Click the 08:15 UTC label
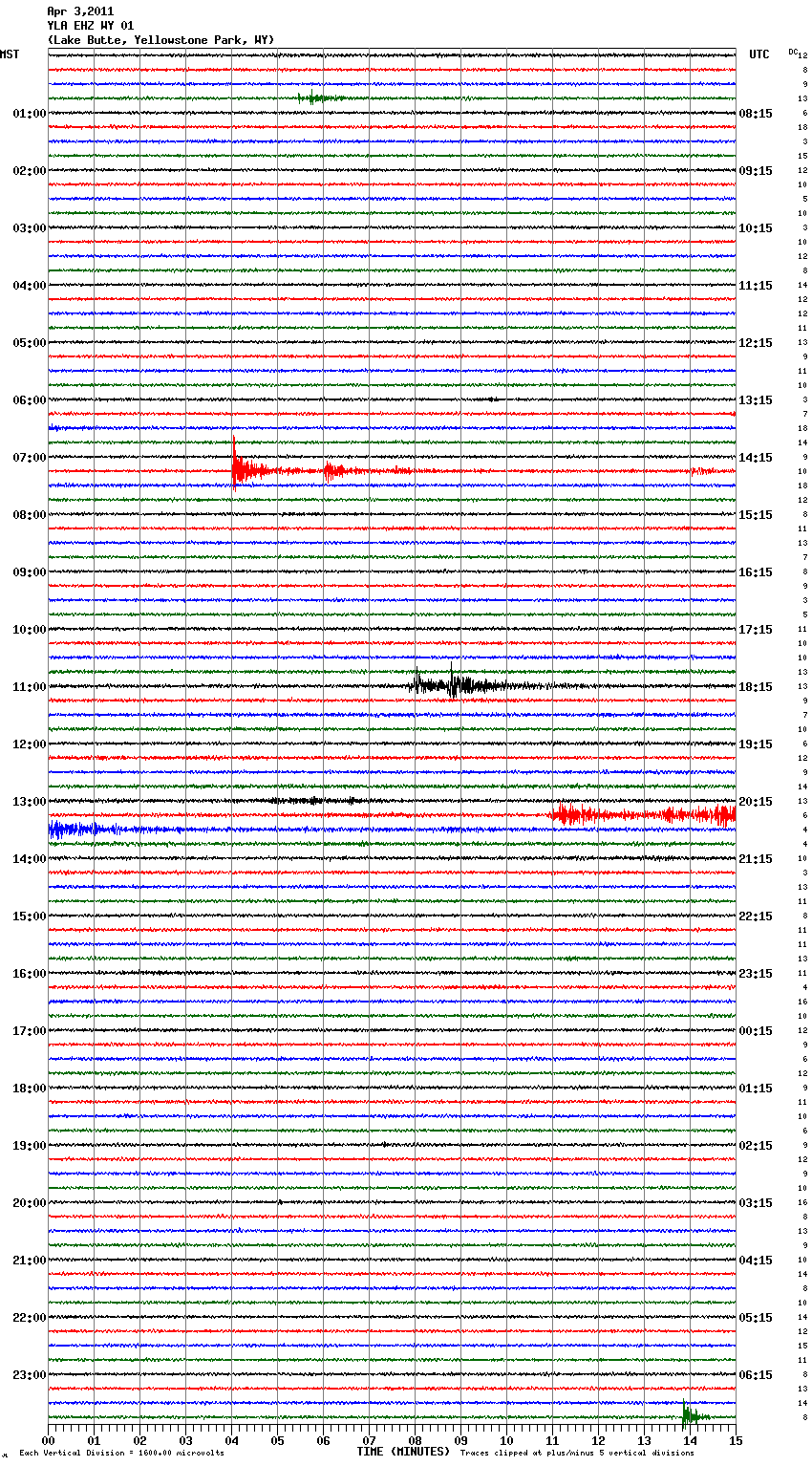 756,114
